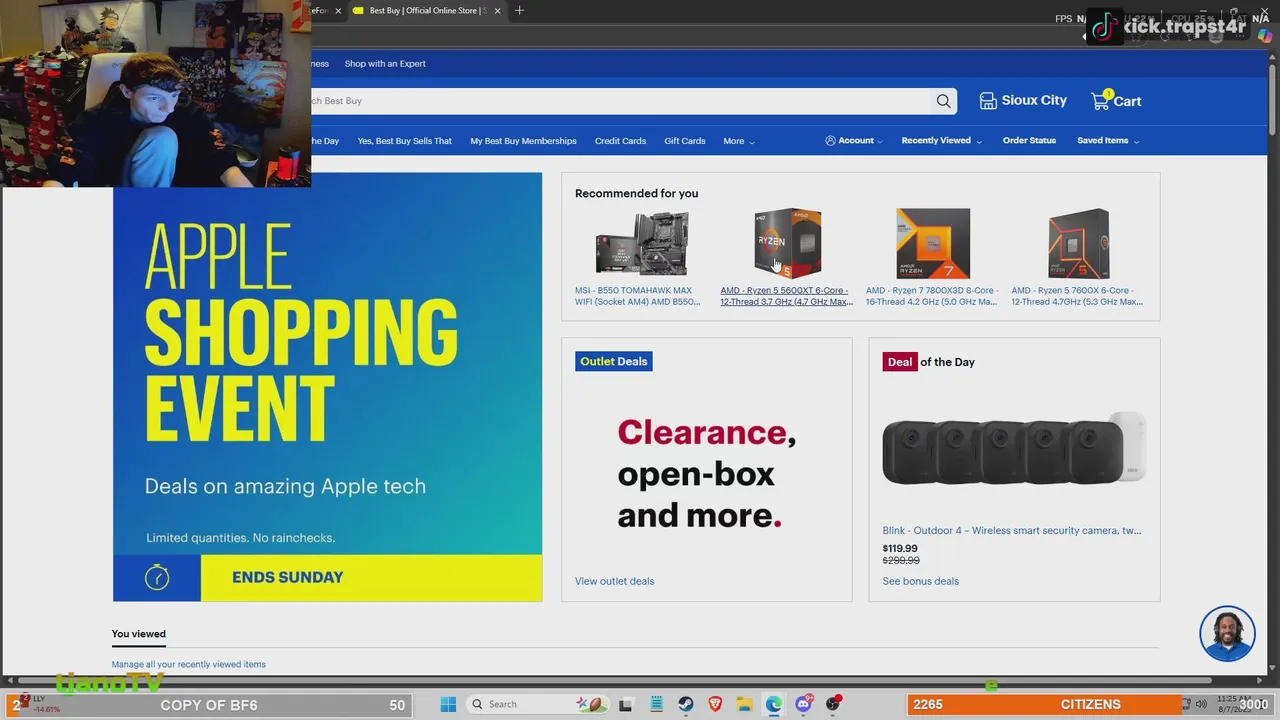The height and width of the screenshot is (720, 1280).
Task: Open Brave browser from the taskbar
Action: click(715, 705)
